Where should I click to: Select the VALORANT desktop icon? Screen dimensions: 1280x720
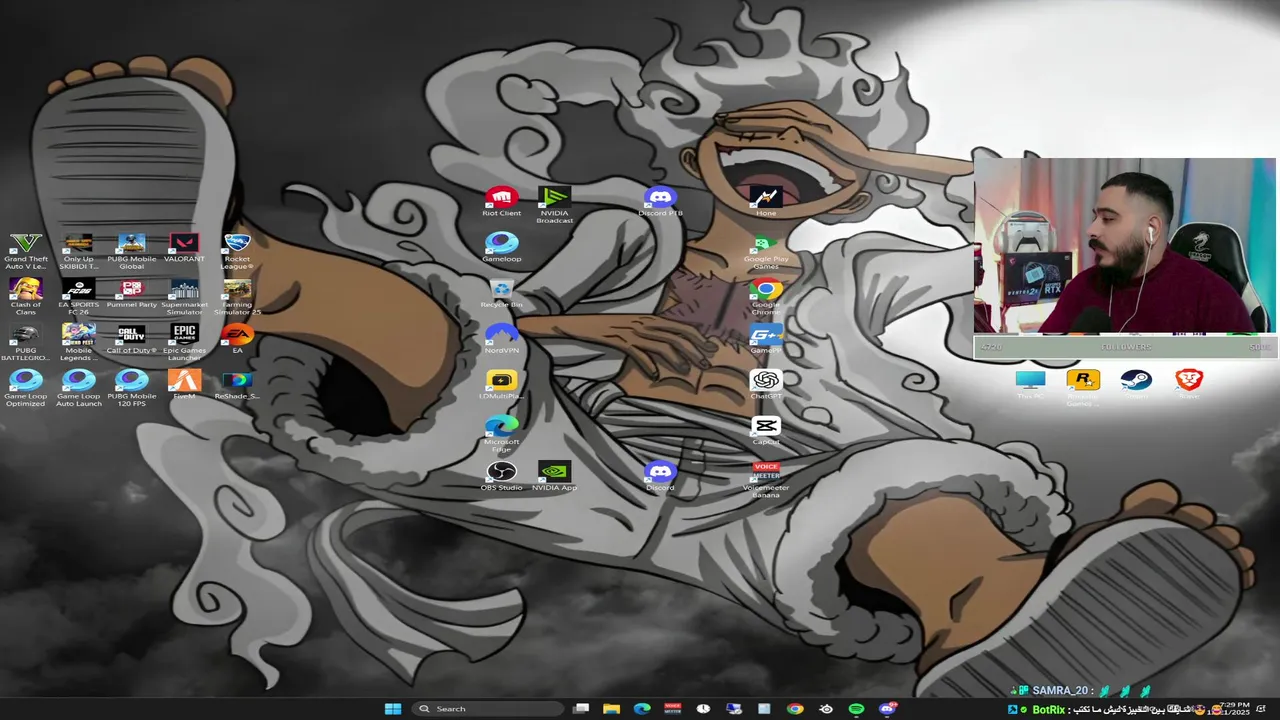pos(184,248)
